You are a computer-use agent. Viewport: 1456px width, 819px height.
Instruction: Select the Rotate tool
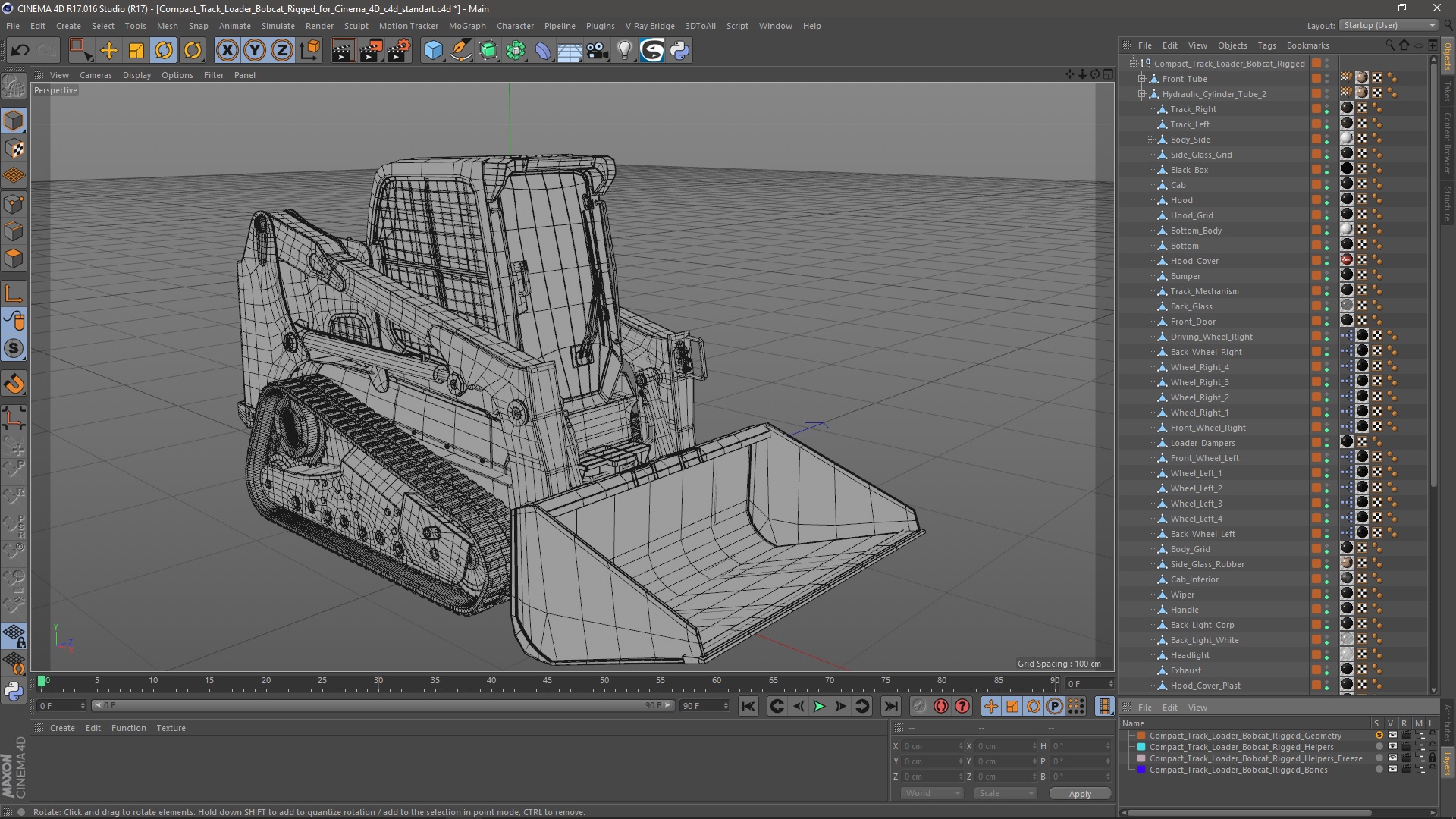click(x=164, y=51)
